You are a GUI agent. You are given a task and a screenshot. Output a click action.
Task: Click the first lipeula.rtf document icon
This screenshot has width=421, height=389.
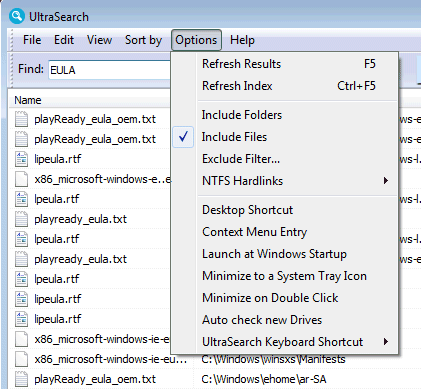coord(21,159)
